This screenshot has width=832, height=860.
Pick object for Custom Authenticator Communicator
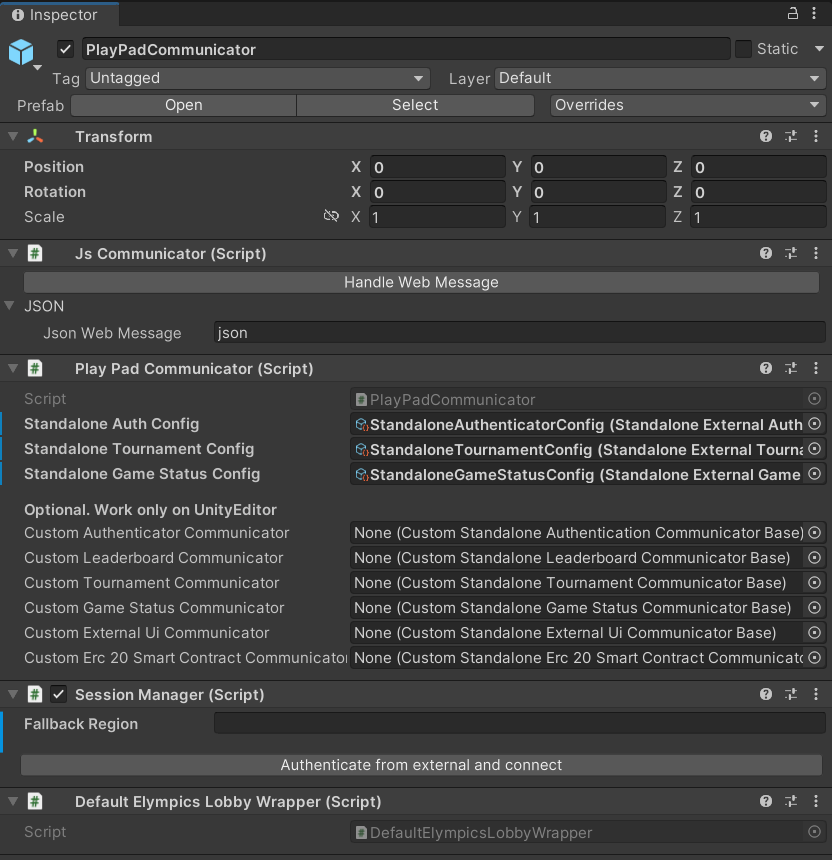[x=814, y=533]
